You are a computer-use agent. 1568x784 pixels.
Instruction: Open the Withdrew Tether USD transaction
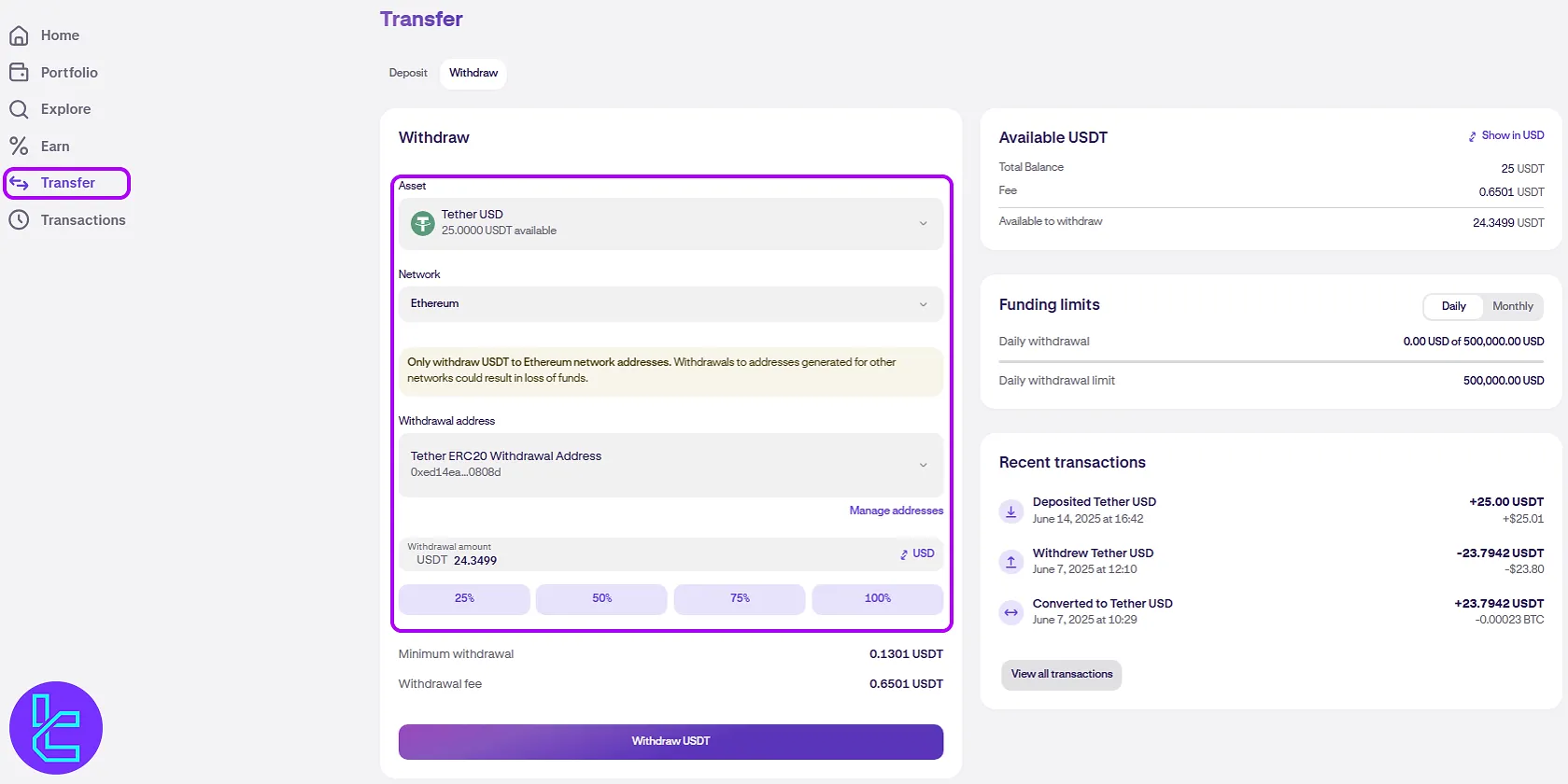pyautogui.click(x=1271, y=561)
